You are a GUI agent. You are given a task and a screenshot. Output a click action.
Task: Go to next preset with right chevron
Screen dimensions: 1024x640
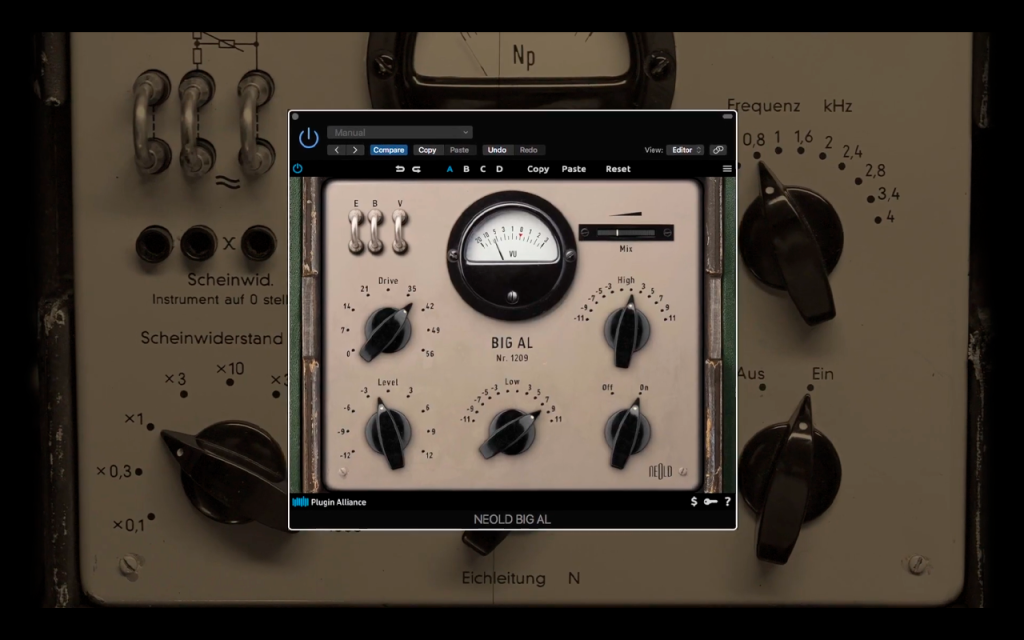[x=355, y=150]
